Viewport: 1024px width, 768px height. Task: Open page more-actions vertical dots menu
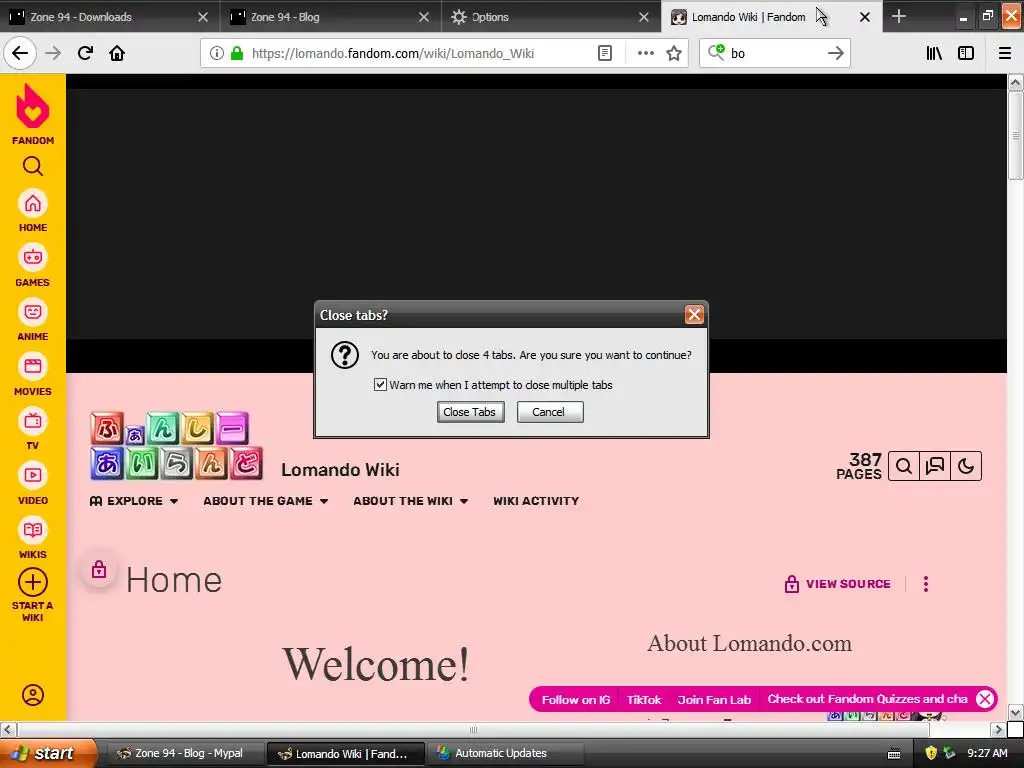point(925,584)
